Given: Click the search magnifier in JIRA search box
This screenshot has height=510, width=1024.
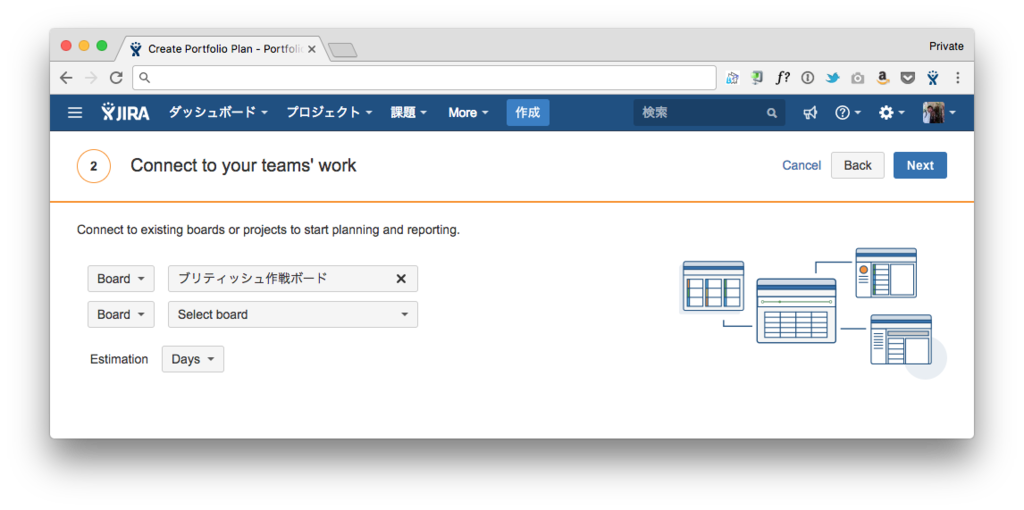Looking at the screenshot, I should (772, 113).
